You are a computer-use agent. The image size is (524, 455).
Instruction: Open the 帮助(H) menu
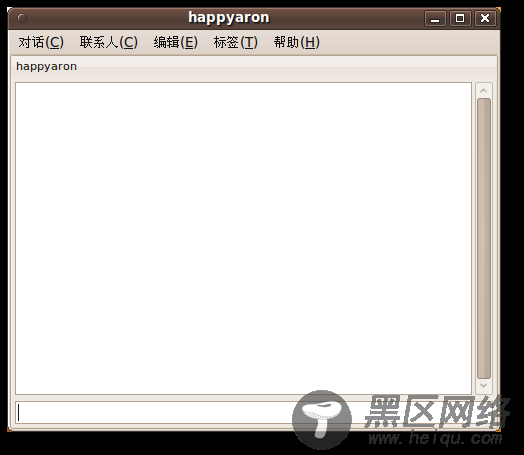(x=297, y=42)
